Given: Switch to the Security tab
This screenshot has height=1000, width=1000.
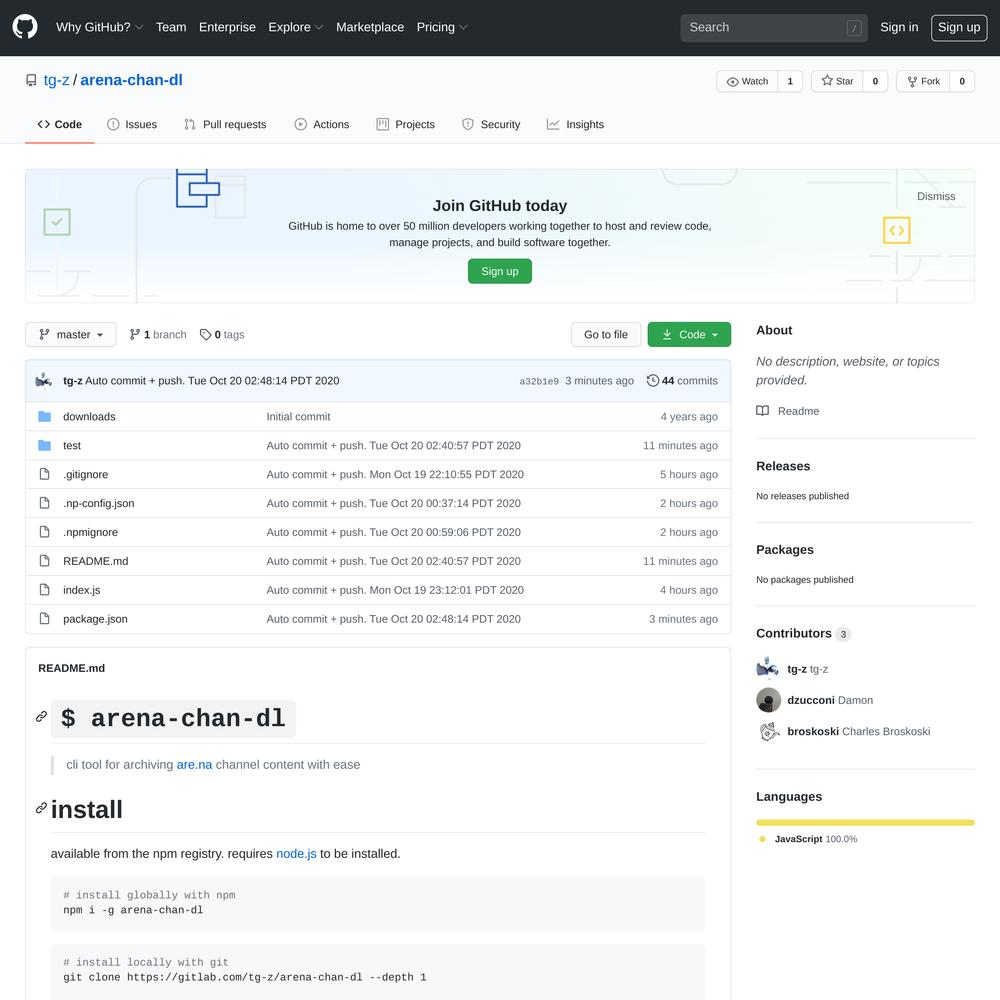Looking at the screenshot, I should 491,124.
